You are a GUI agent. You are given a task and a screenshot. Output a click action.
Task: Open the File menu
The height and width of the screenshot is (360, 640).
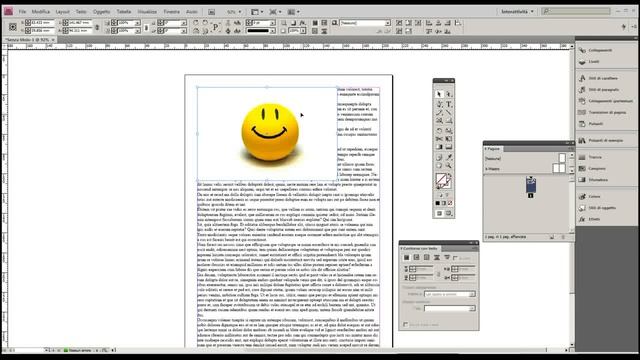click(22, 12)
